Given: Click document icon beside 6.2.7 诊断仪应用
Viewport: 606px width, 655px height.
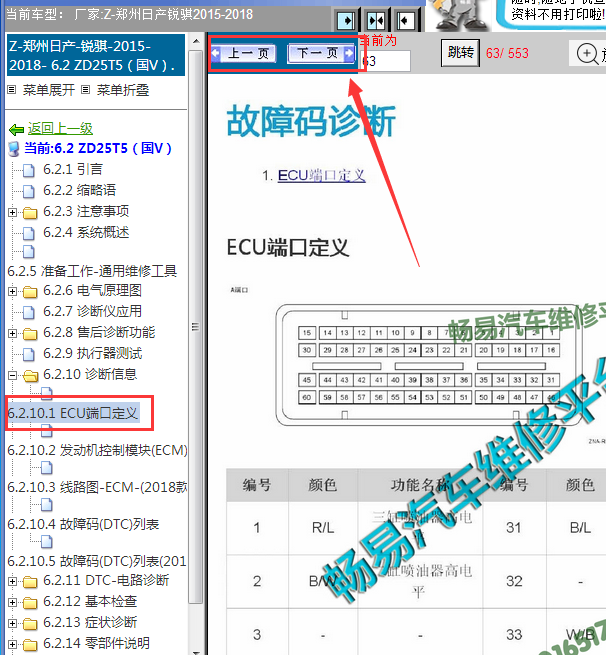Looking at the screenshot, I should (29, 312).
